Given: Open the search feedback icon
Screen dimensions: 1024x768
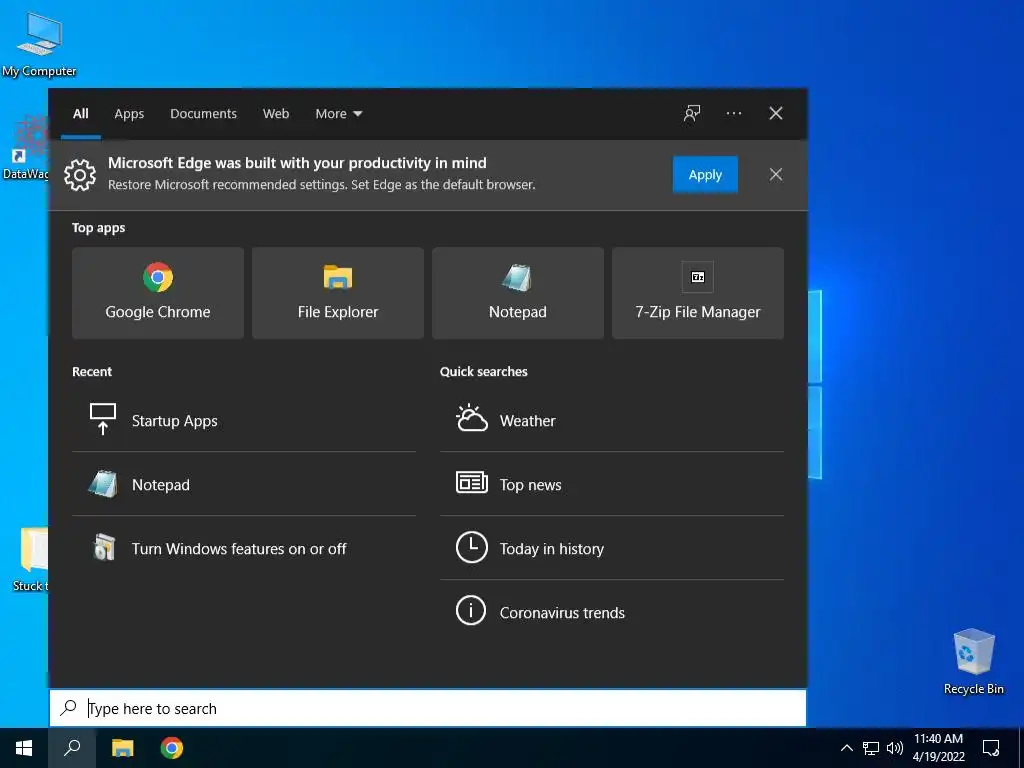Looking at the screenshot, I should tap(692, 113).
